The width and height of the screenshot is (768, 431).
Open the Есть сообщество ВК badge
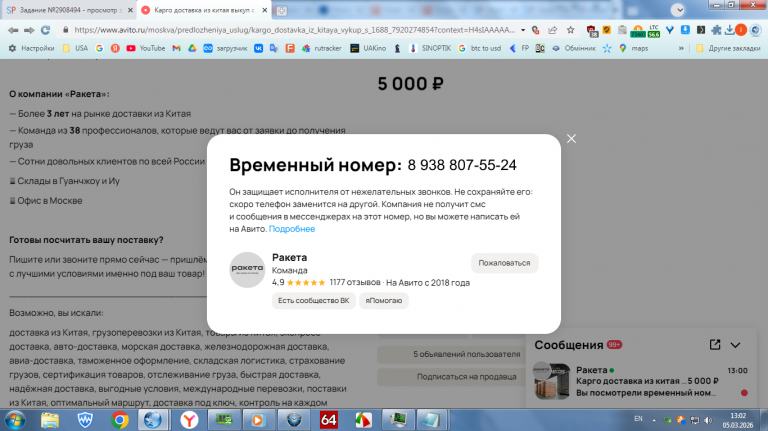(x=313, y=300)
